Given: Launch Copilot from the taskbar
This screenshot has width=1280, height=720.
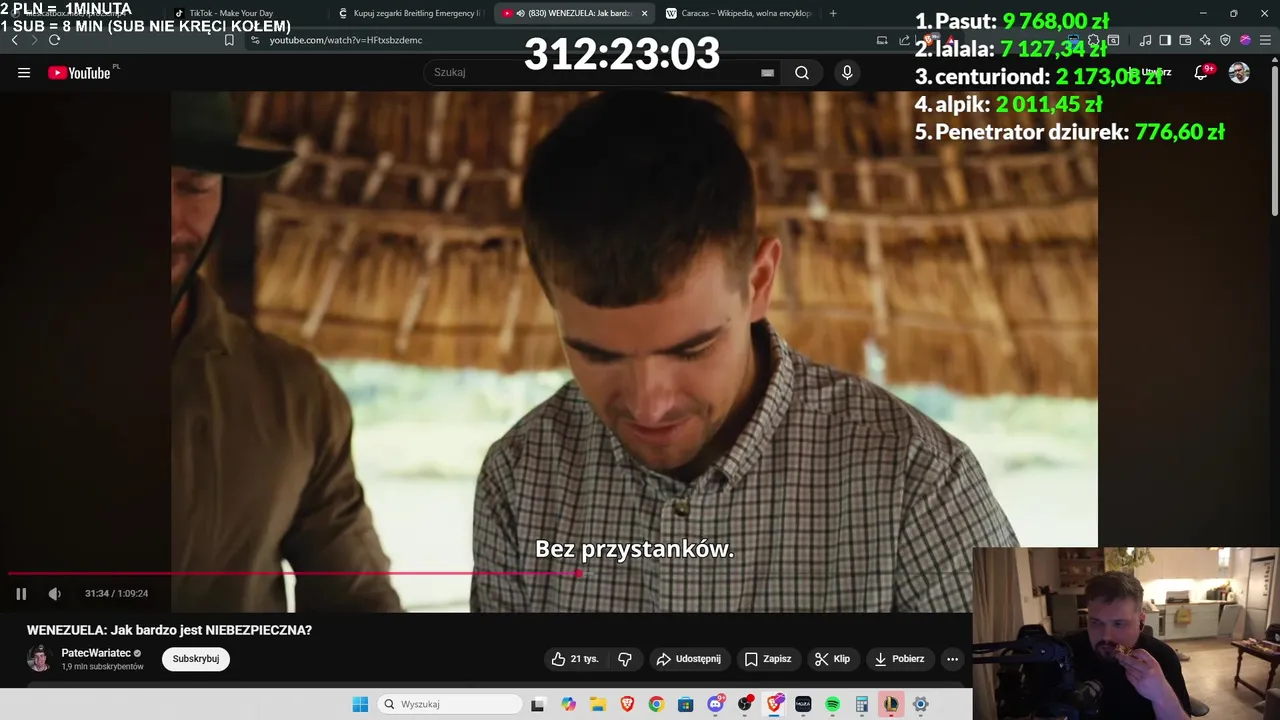Looking at the screenshot, I should click(568, 704).
